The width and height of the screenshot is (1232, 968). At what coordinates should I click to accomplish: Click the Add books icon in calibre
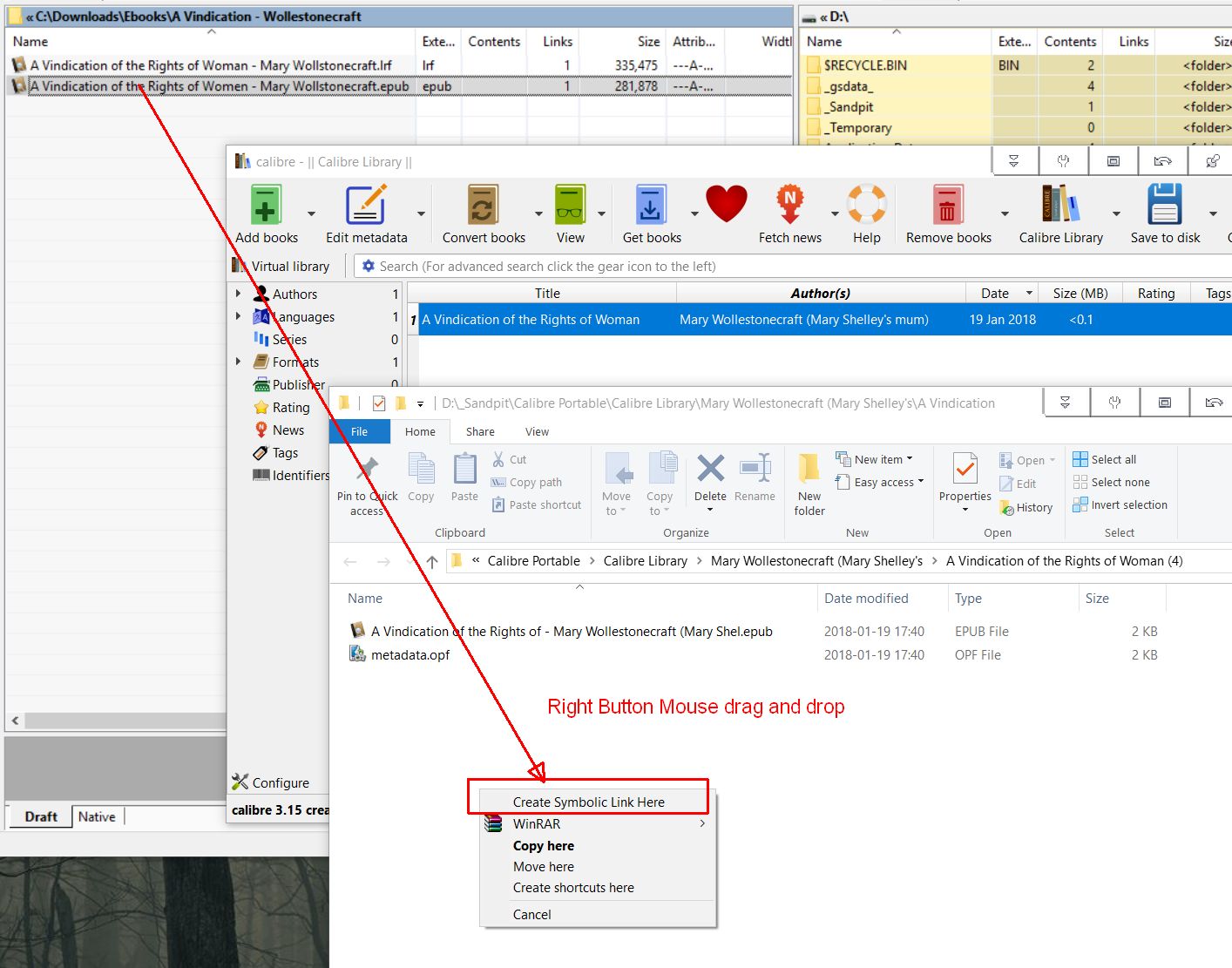point(266,206)
